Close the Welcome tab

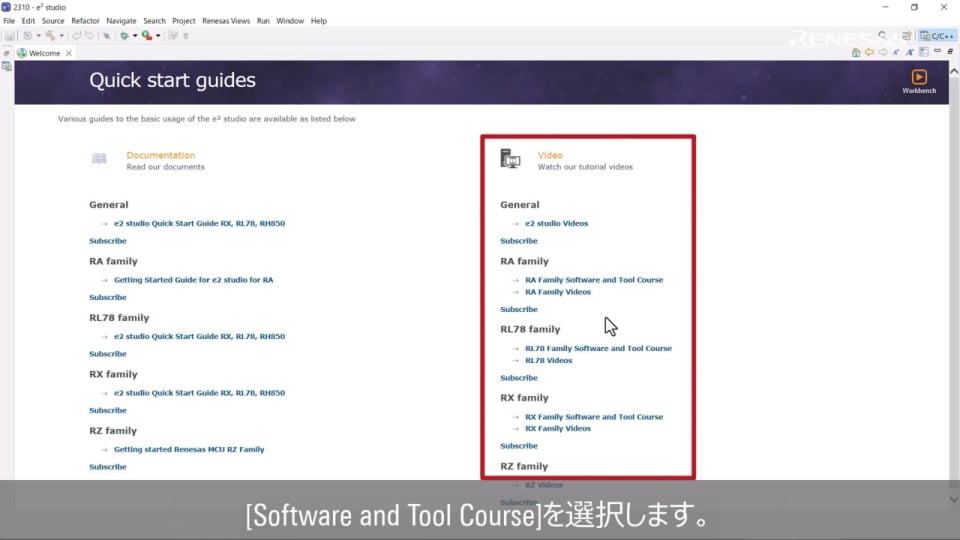click(x=69, y=53)
